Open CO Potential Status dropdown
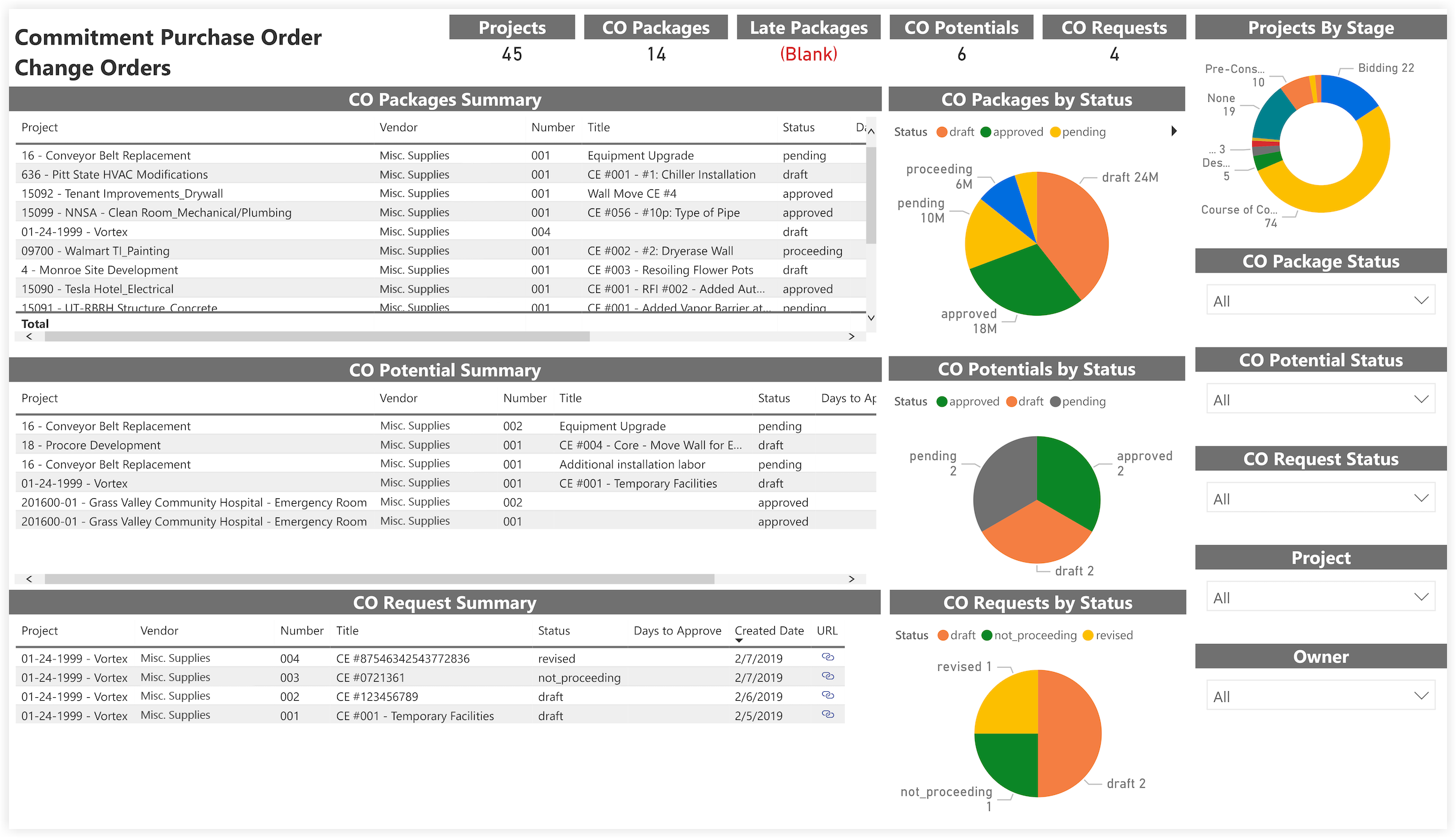This screenshot has height=838, width=1456. [x=1321, y=400]
